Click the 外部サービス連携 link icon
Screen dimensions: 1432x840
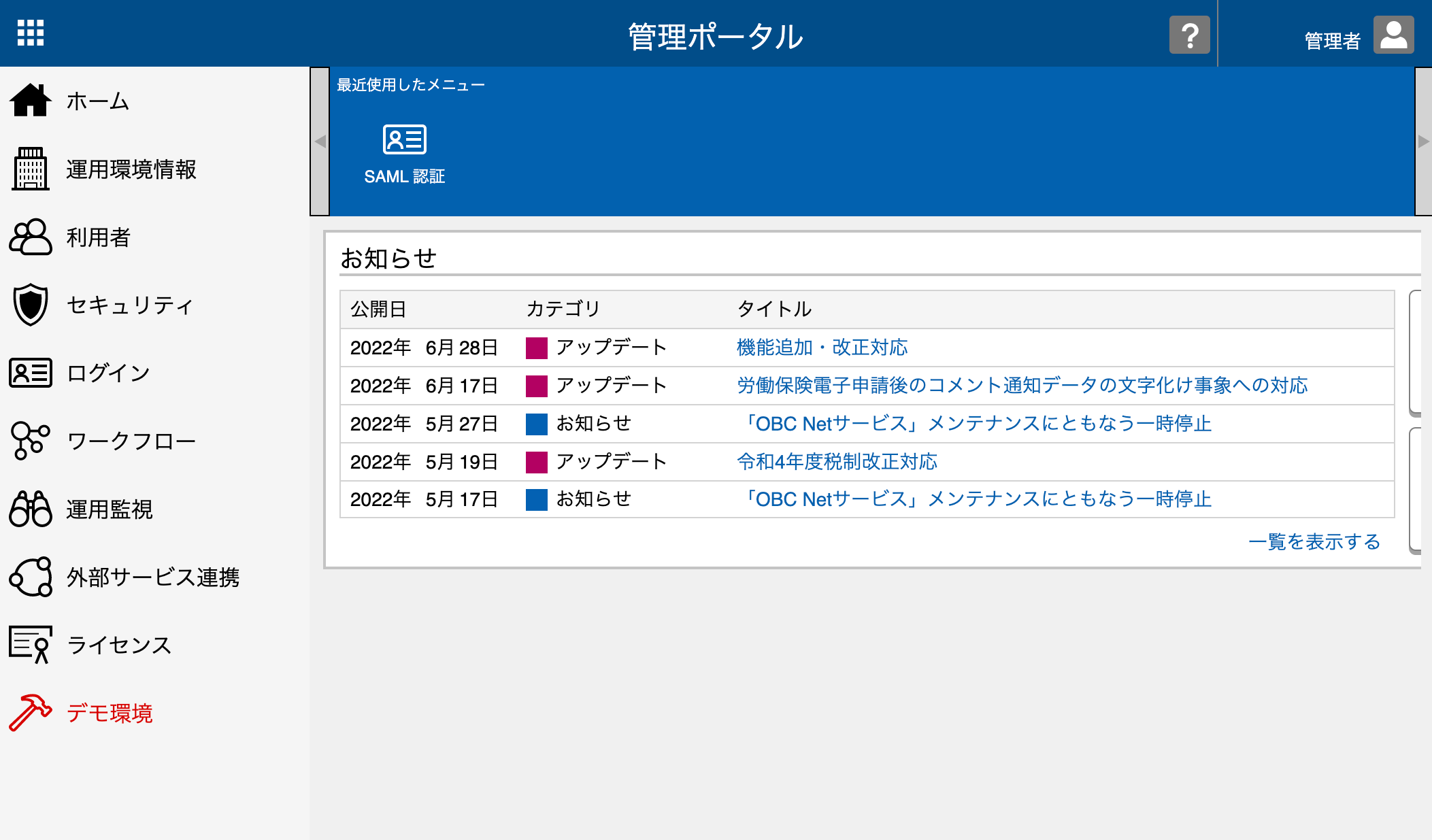pos(30,577)
